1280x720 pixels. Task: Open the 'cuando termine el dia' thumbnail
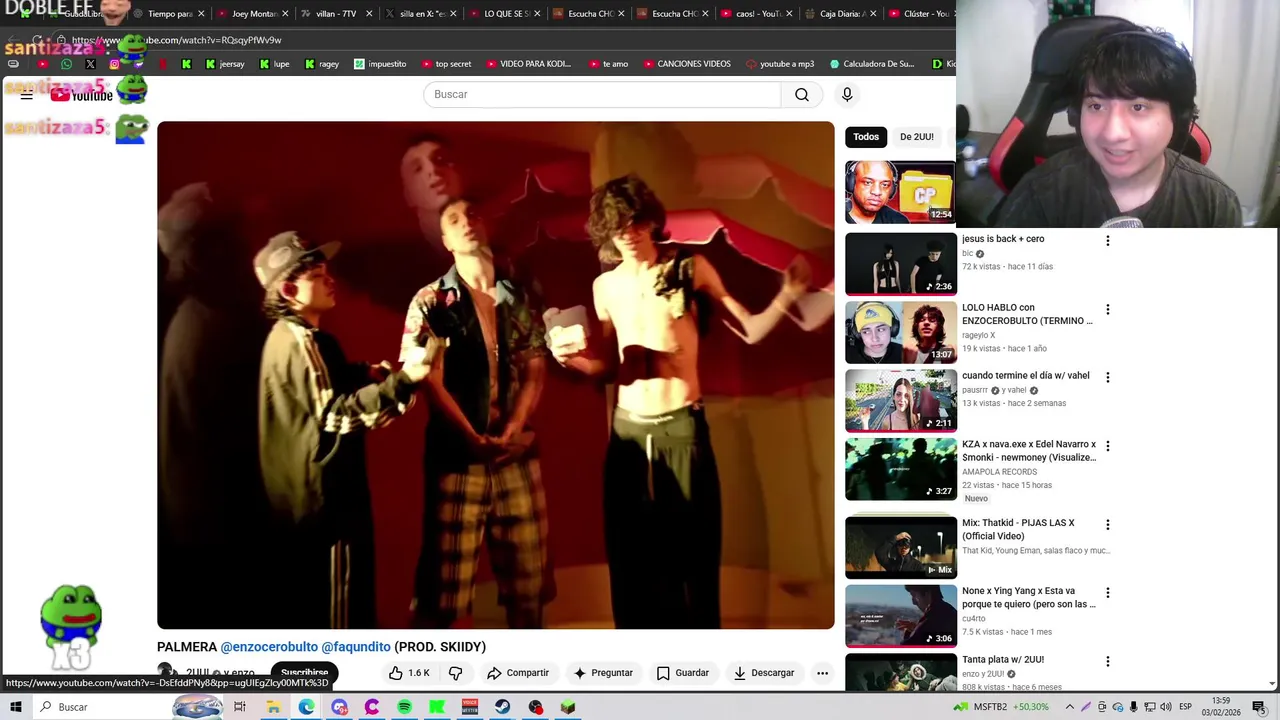[x=901, y=400]
